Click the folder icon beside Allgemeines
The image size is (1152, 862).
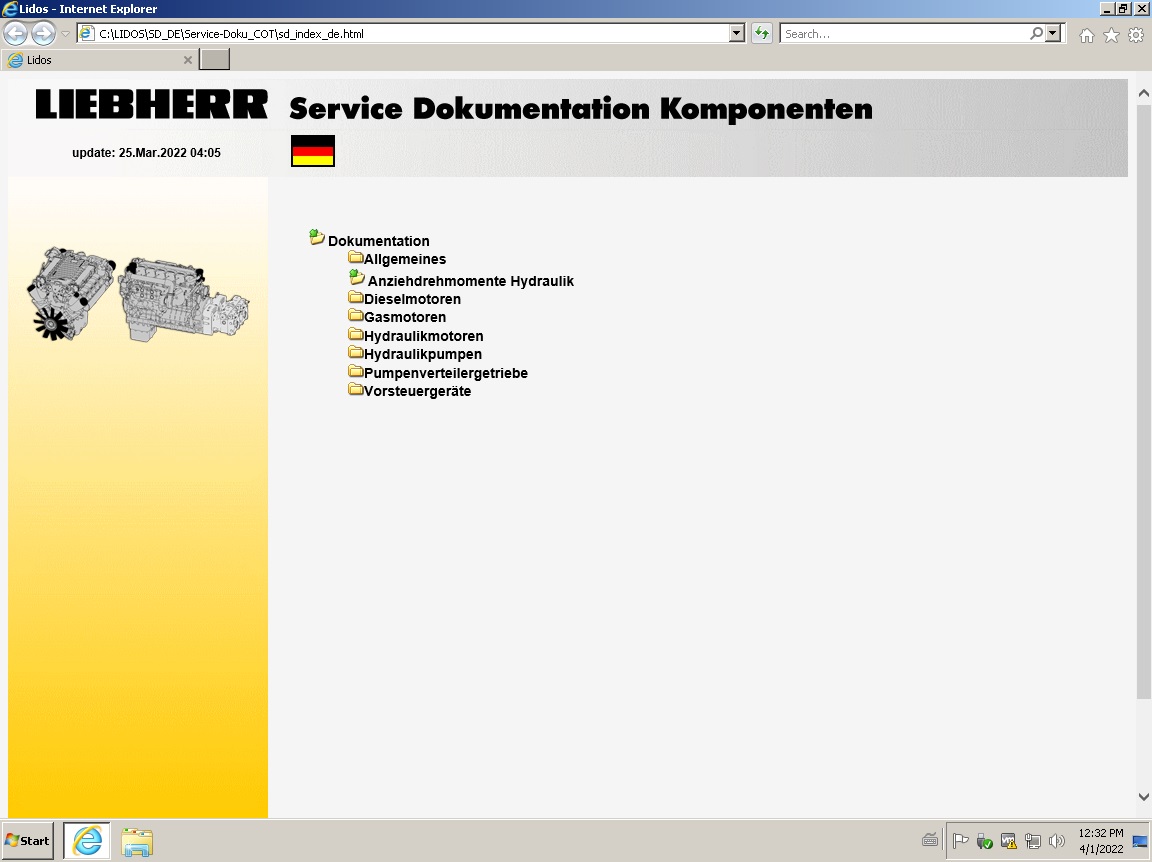[356, 257]
